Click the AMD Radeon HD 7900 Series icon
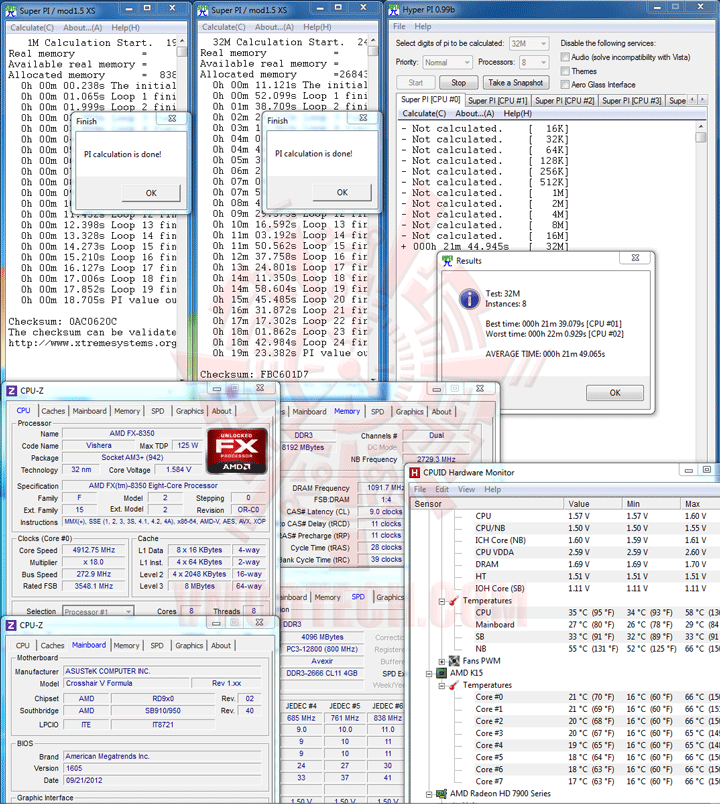 pos(442,794)
